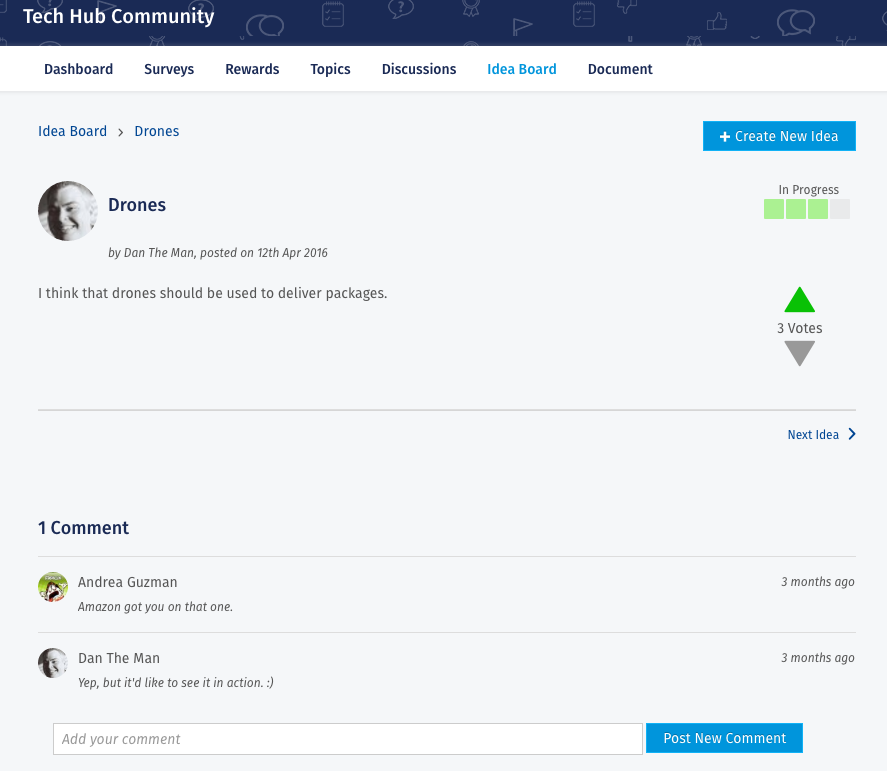
Task: Open the Surveys section
Action: tap(168, 69)
